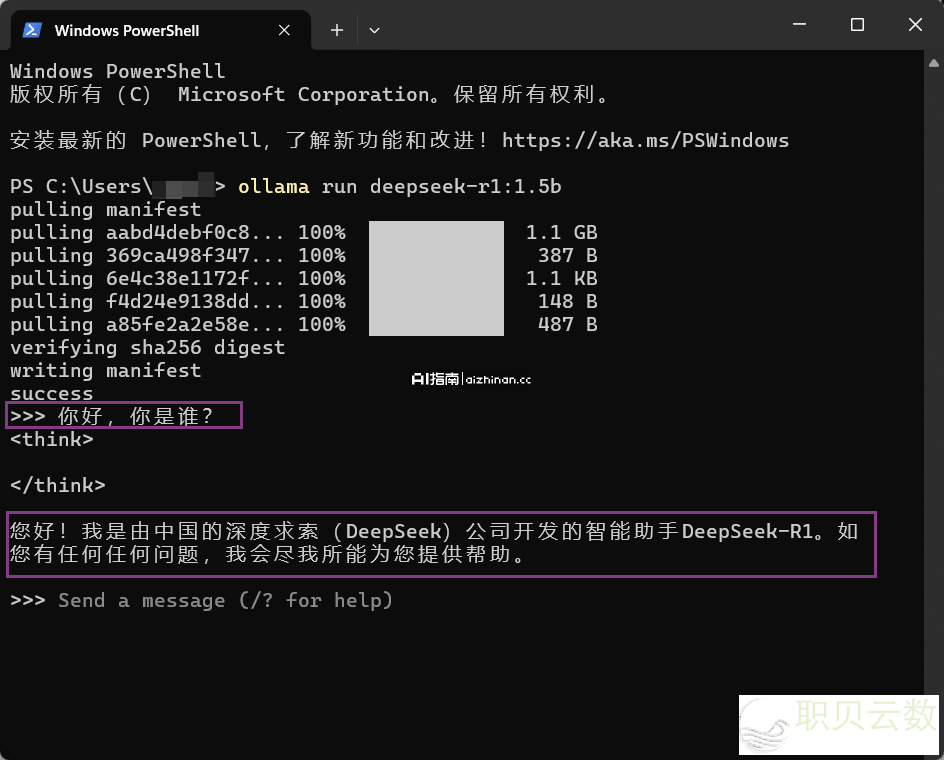The image size is (944, 760).
Task: Click the opening <think> tag
Action: pyautogui.click(x=51, y=439)
